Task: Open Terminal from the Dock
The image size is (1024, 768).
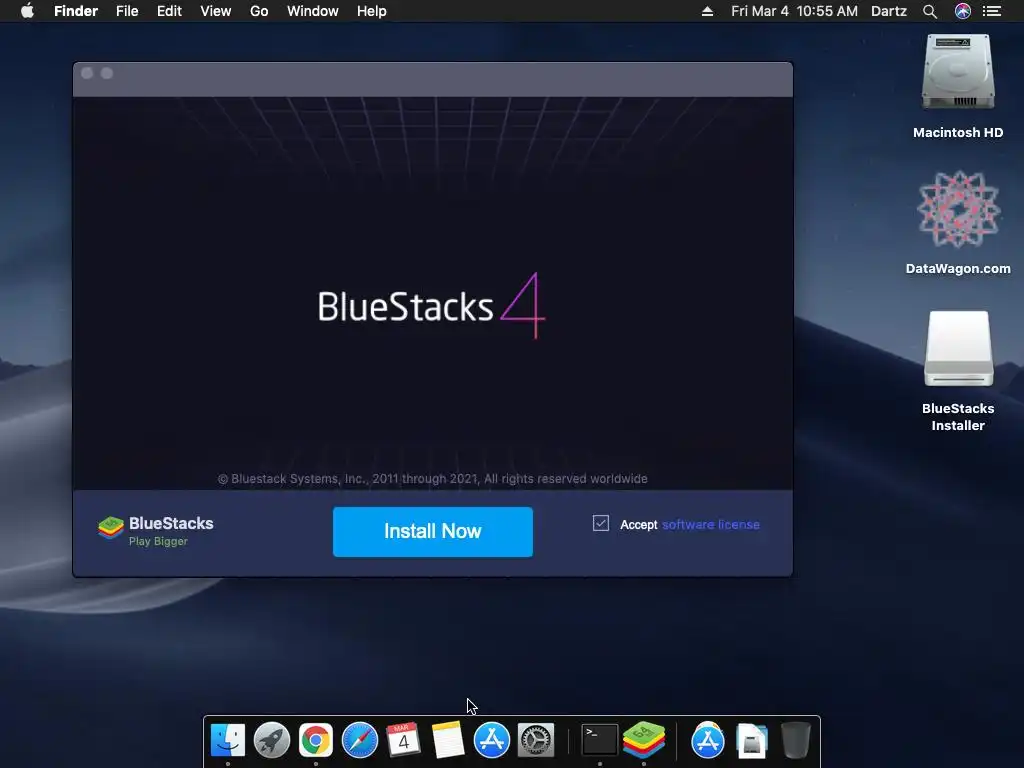Action: pos(600,741)
